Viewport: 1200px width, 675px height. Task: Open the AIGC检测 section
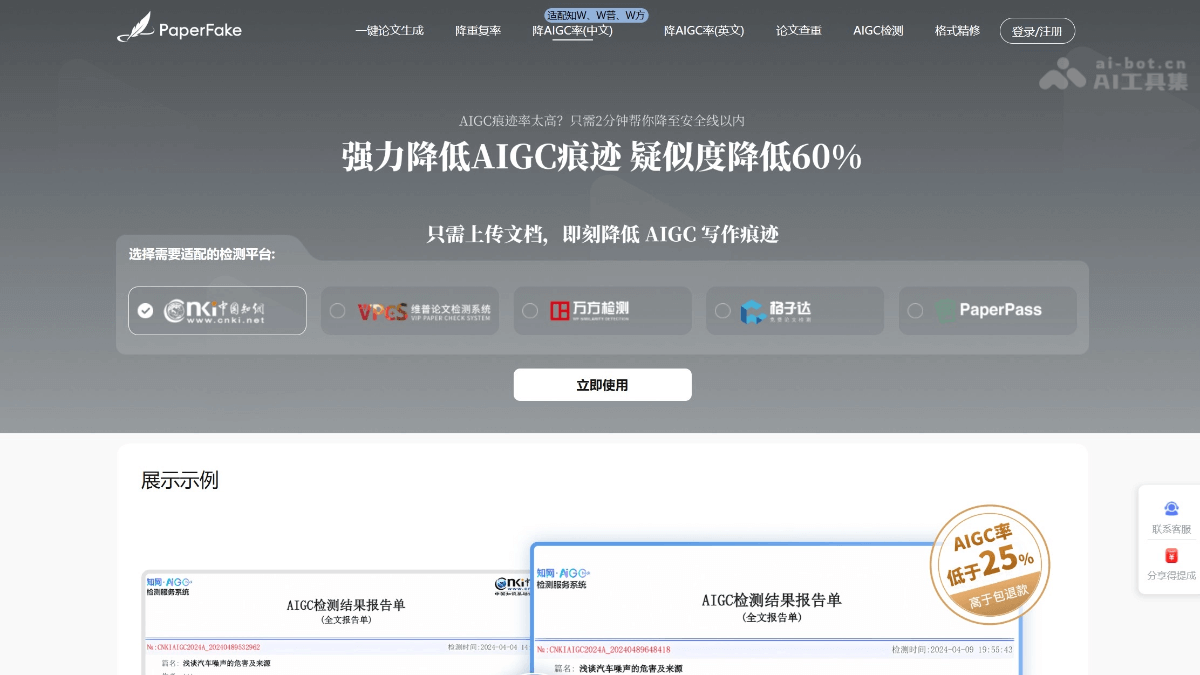point(877,31)
